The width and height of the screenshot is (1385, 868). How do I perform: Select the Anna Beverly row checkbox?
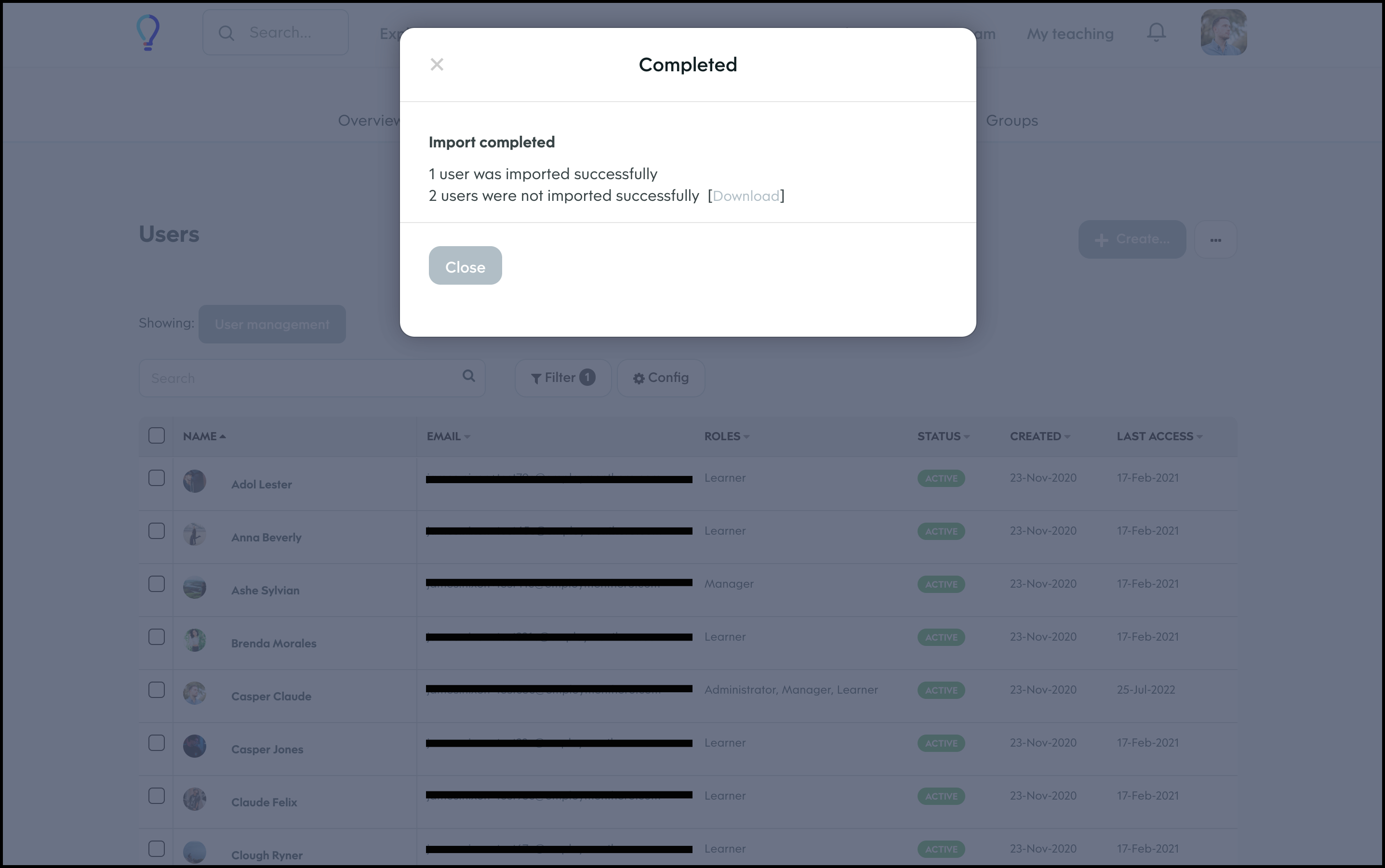pos(156,530)
